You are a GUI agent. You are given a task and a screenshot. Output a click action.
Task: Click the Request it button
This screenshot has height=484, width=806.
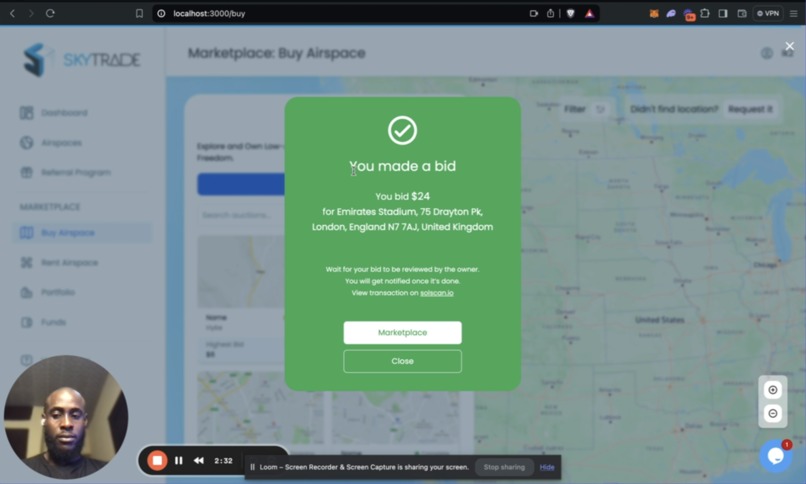pyautogui.click(x=750, y=109)
